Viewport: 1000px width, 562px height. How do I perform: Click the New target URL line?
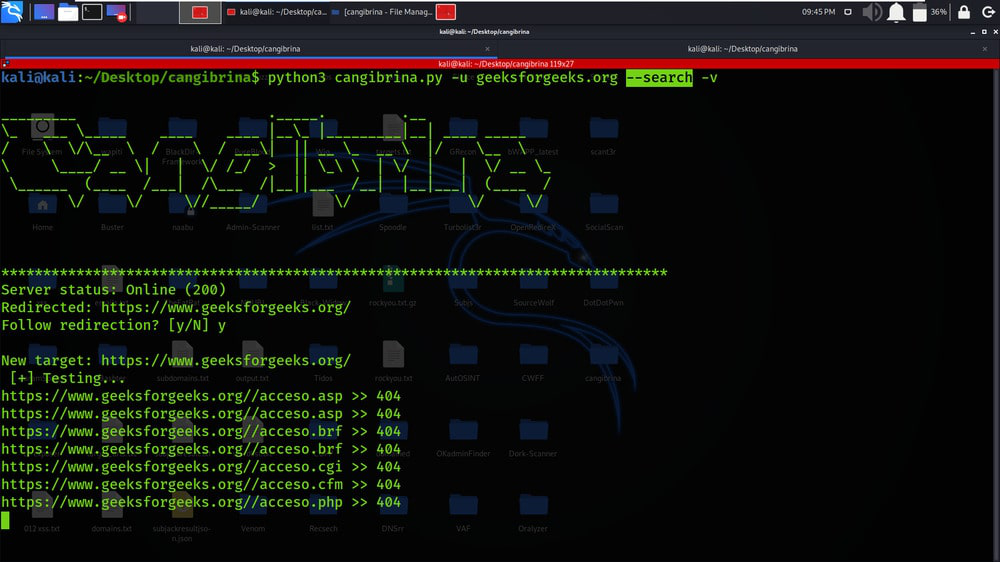176,360
